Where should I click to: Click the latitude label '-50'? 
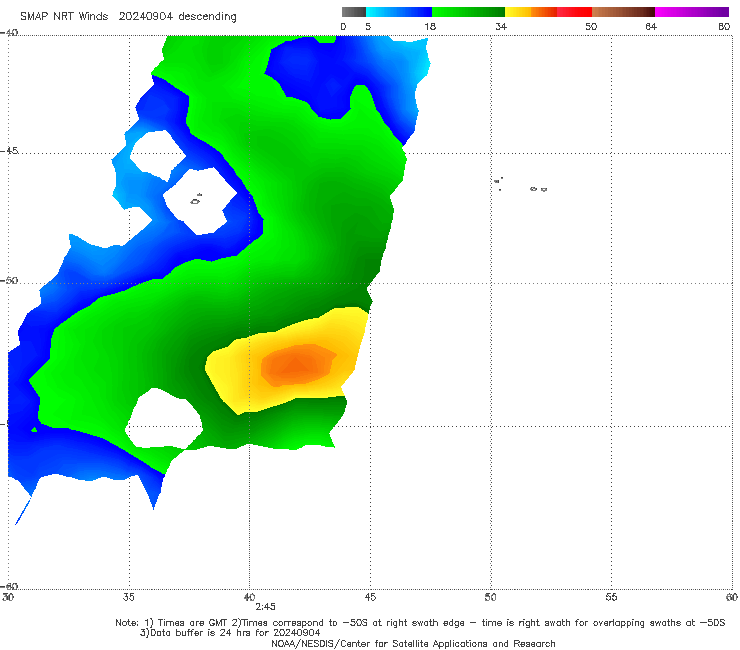click(x=9, y=280)
